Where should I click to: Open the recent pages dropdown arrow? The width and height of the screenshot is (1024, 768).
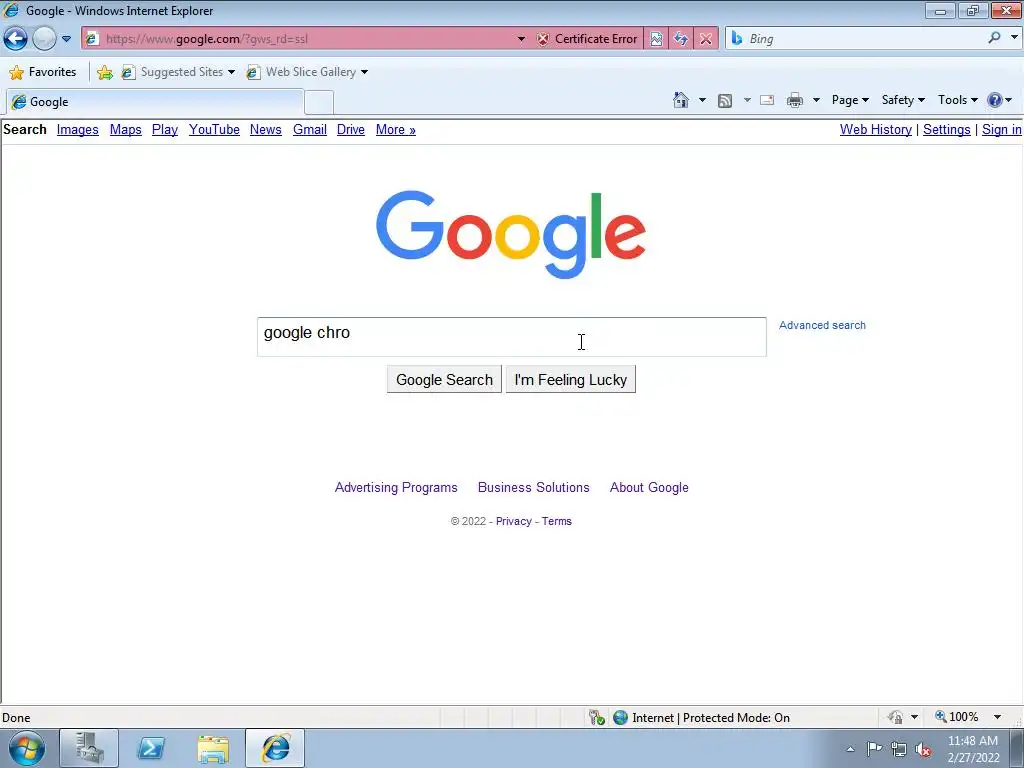tap(66, 39)
